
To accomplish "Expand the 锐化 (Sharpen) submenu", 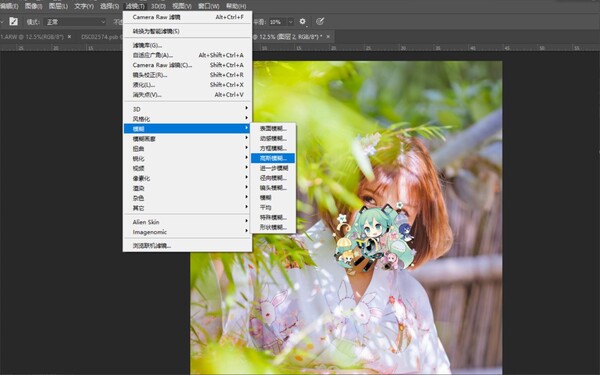I will (x=188, y=158).
